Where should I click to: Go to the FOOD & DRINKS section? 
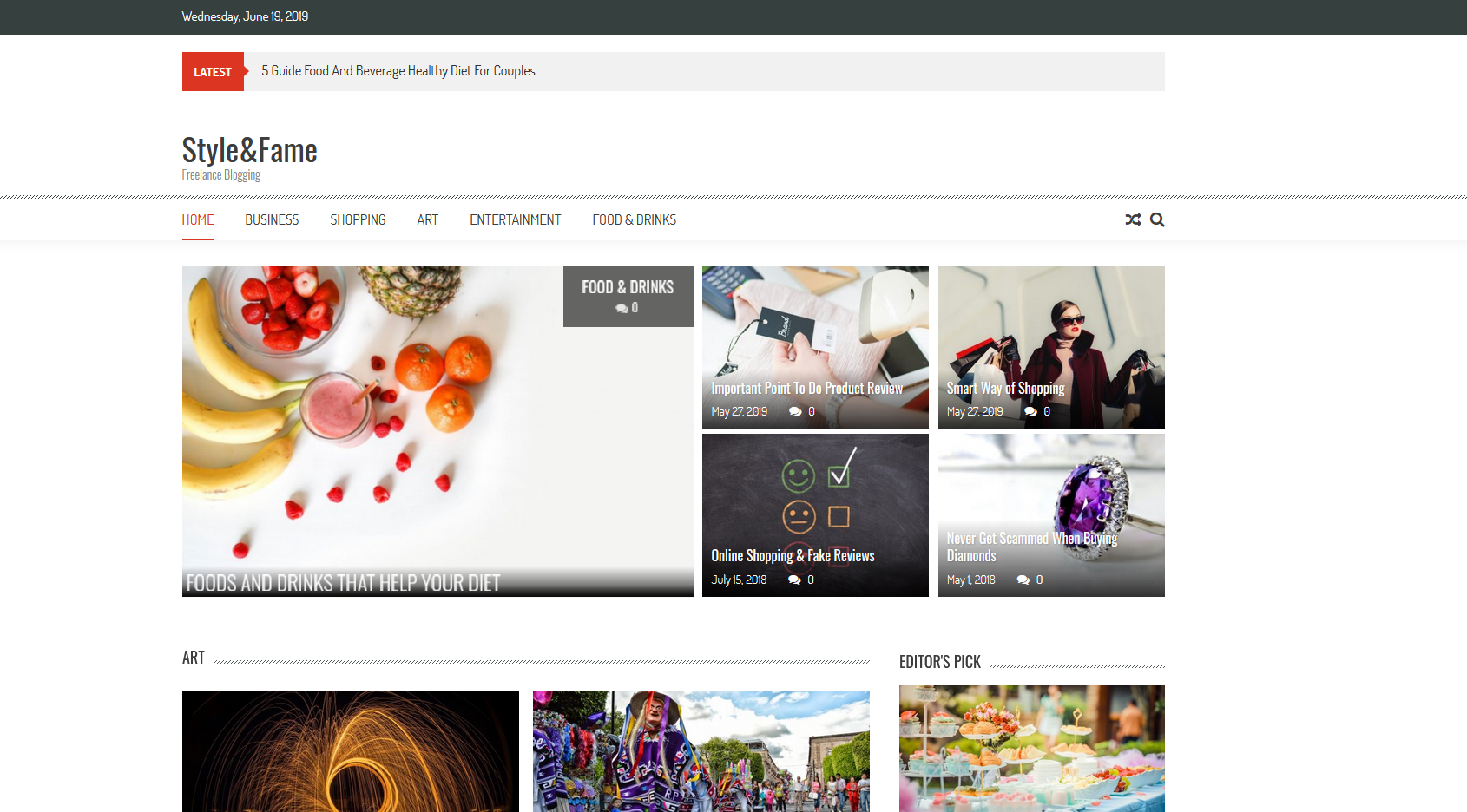tap(634, 219)
